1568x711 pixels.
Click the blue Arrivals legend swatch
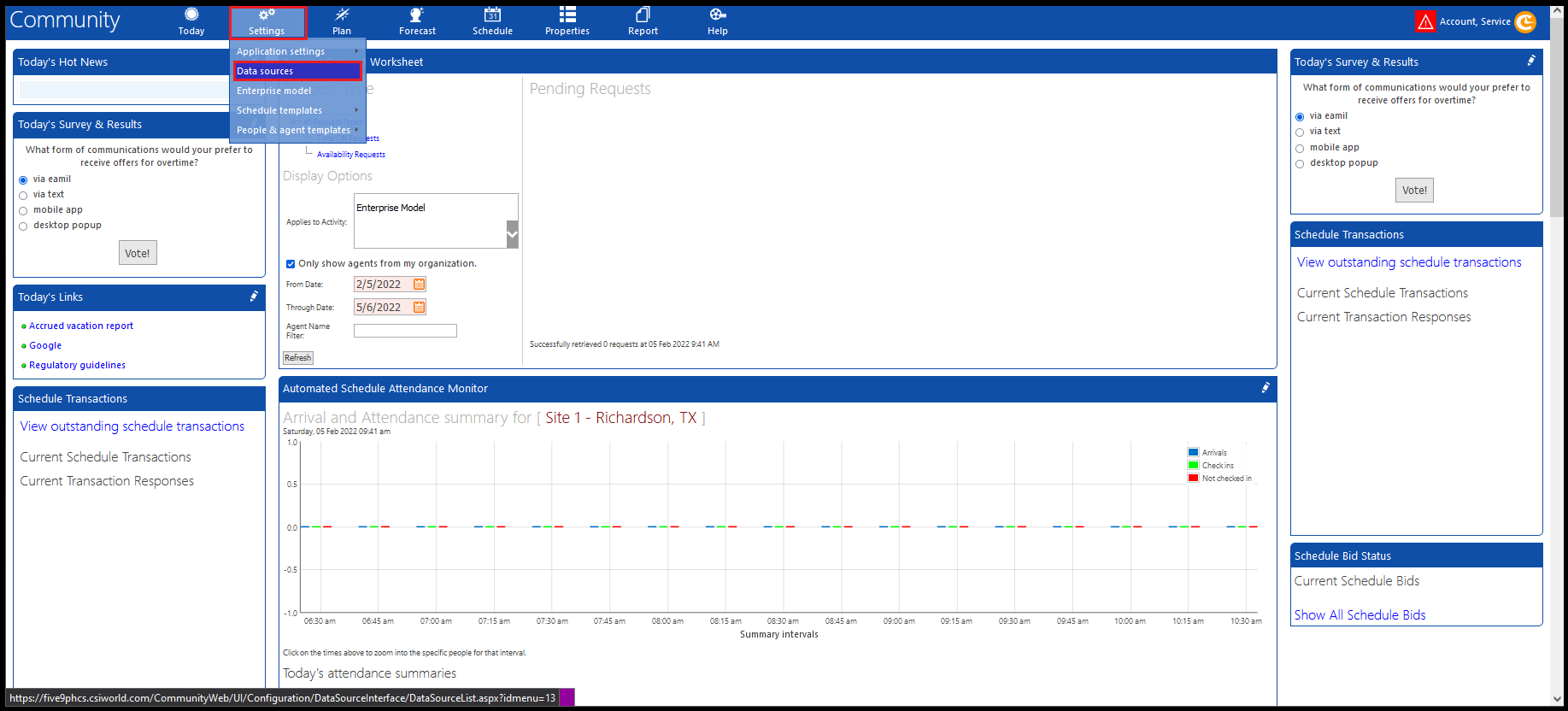coord(1193,452)
